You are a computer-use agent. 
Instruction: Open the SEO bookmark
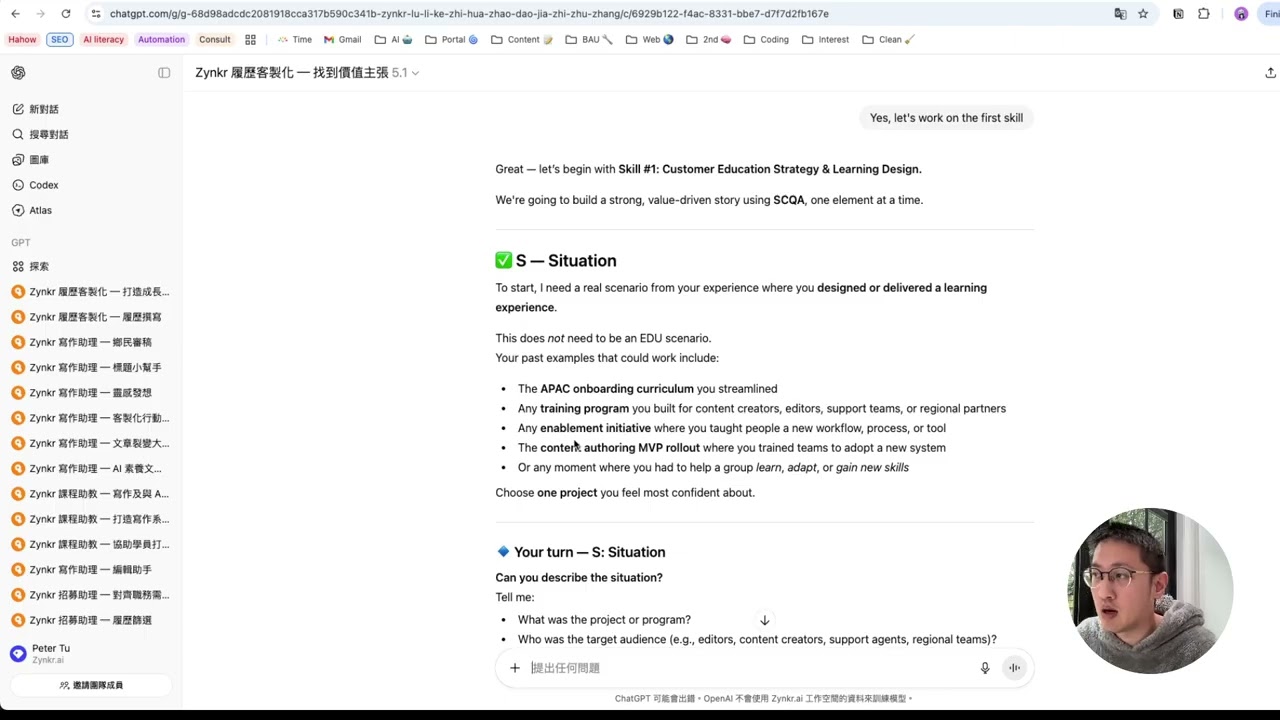(60, 40)
